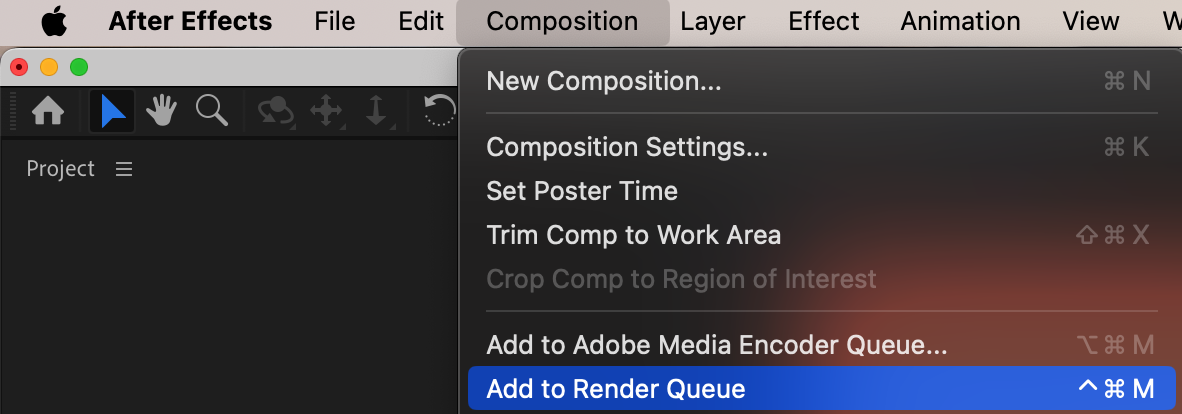The image size is (1182, 414).
Task: Choose Trim Comp to Work Area
Action: tap(633, 235)
